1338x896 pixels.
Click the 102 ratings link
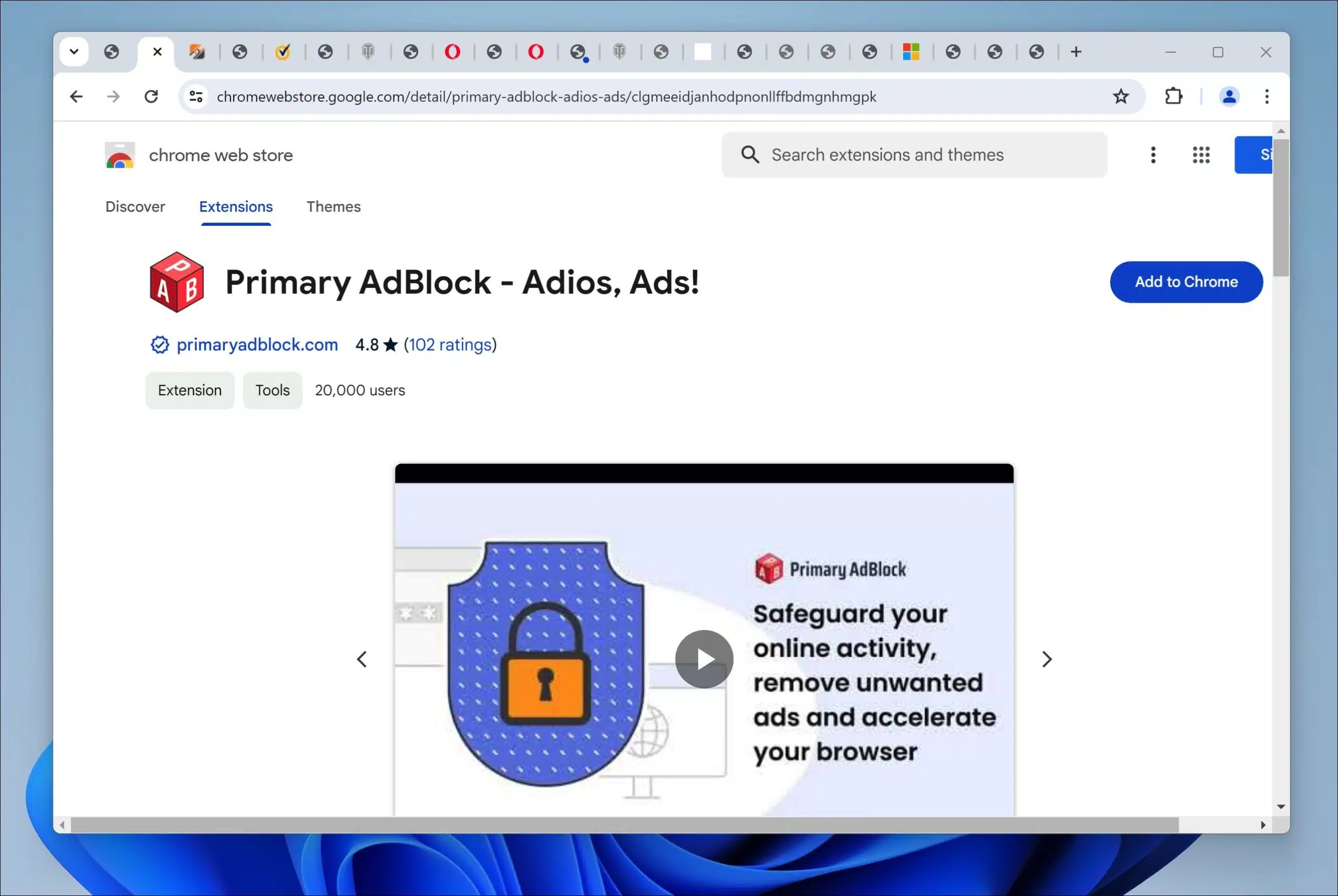point(449,344)
